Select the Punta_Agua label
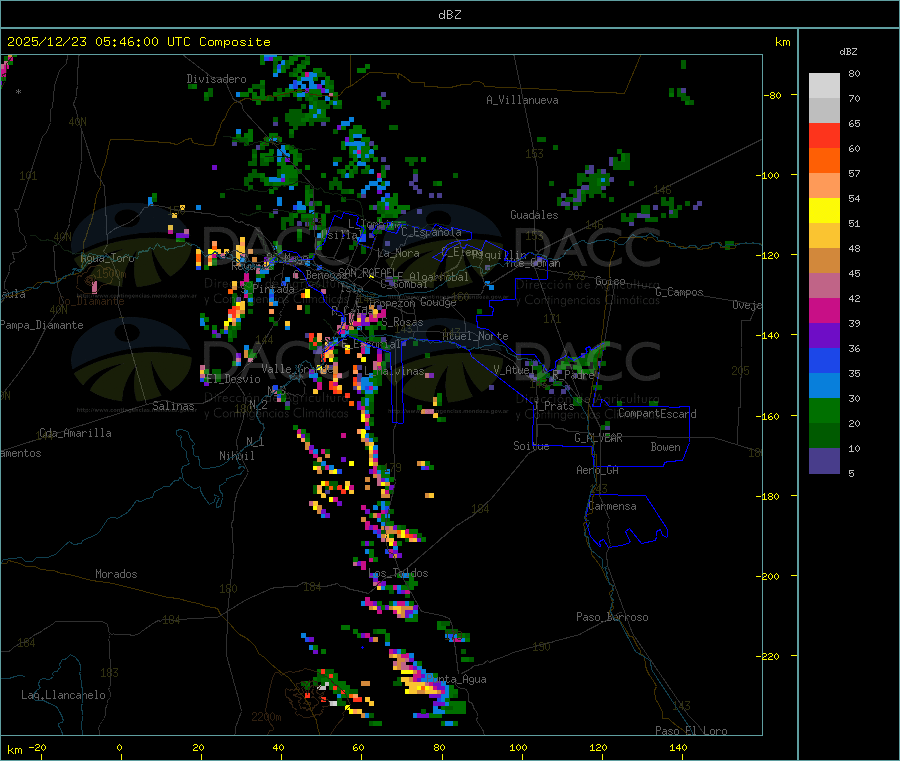Image resolution: width=900 pixels, height=761 pixels. (x=457, y=679)
